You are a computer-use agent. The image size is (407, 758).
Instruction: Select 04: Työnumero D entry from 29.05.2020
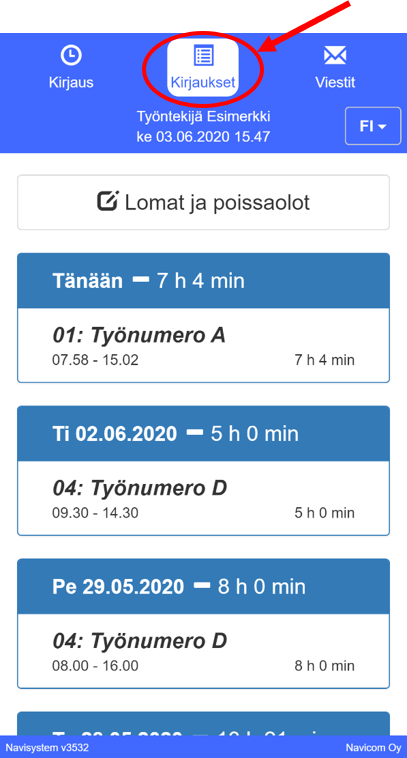coord(204,651)
